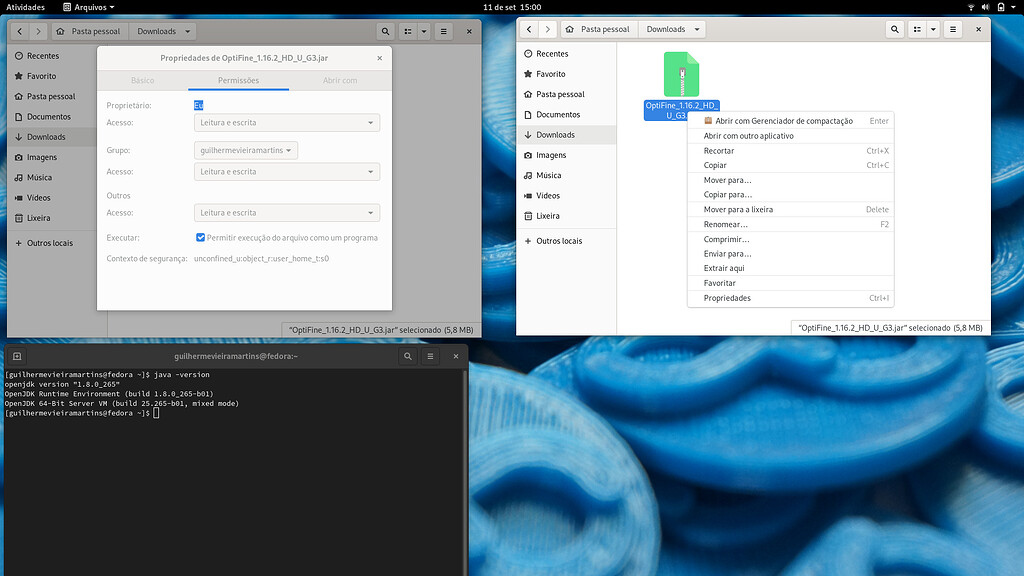Open Pasta pessoal in right Files sidebar
This screenshot has width=1024, height=576.
(566, 94)
